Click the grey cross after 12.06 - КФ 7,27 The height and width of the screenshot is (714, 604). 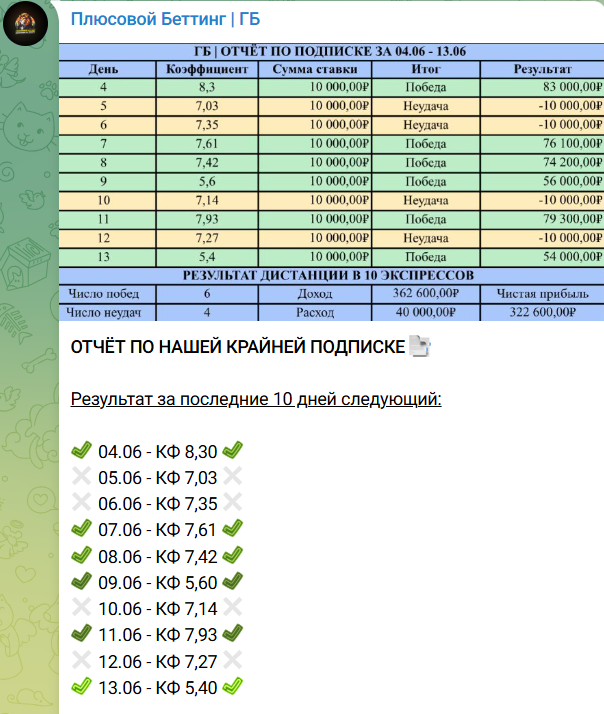(x=232, y=660)
